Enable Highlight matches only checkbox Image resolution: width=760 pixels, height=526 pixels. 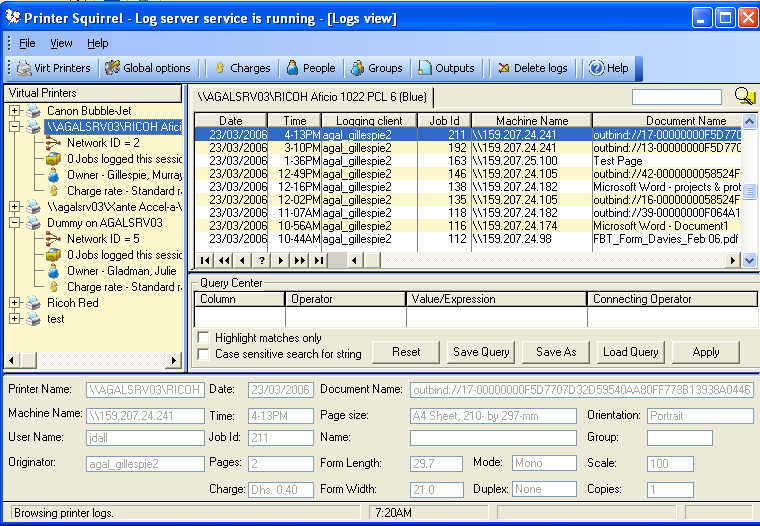coord(204,338)
